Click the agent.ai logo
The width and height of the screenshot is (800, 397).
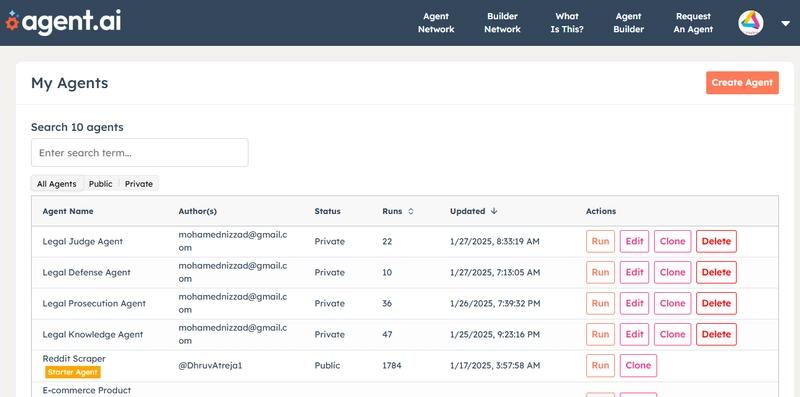pos(64,22)
